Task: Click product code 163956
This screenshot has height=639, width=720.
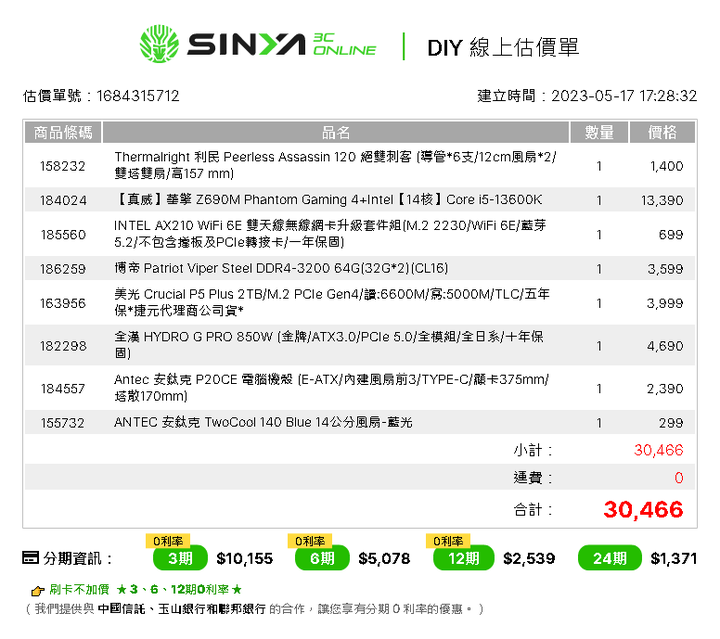Action: point(63,303)
